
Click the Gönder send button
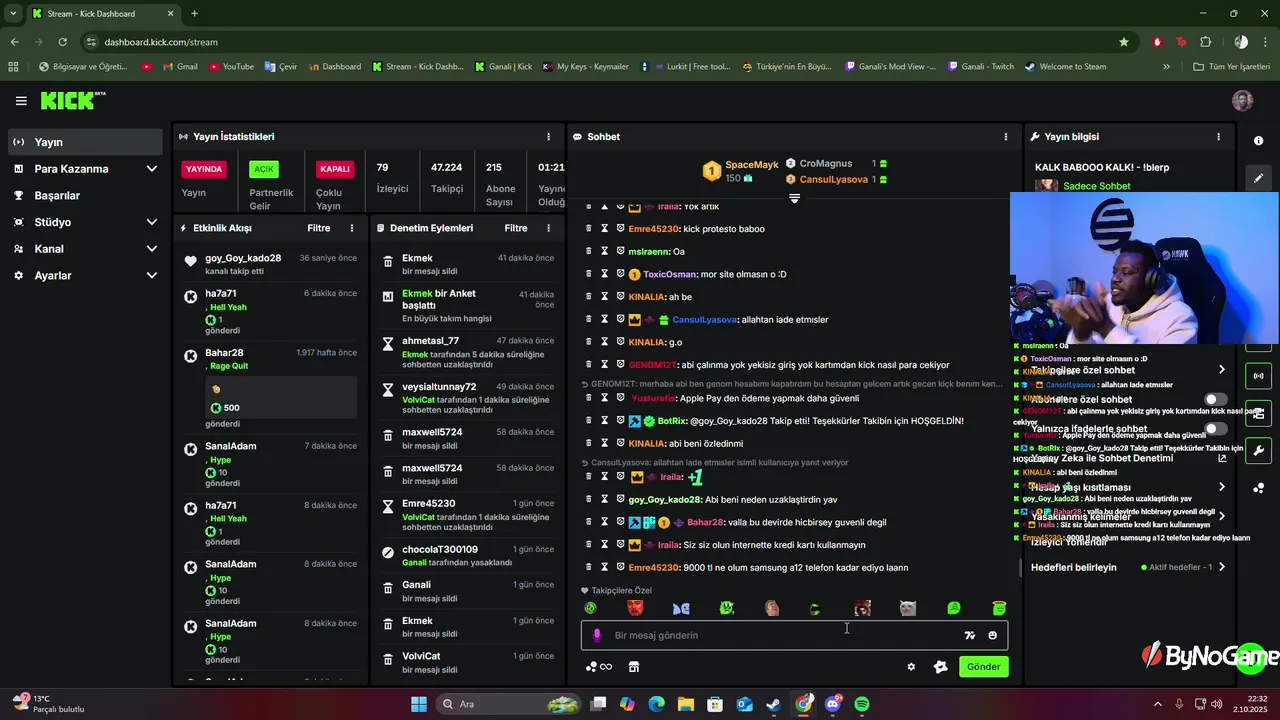pos(983,667)
